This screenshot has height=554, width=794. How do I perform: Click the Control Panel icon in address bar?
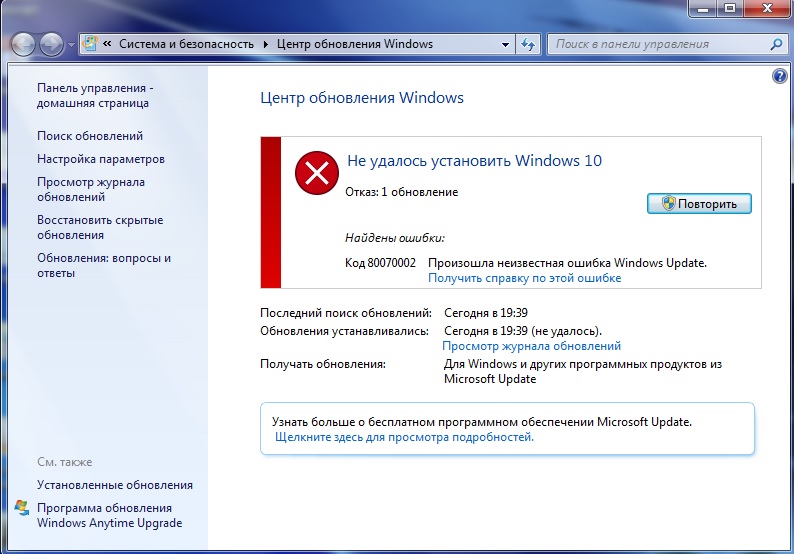click(x=90, y=44)
